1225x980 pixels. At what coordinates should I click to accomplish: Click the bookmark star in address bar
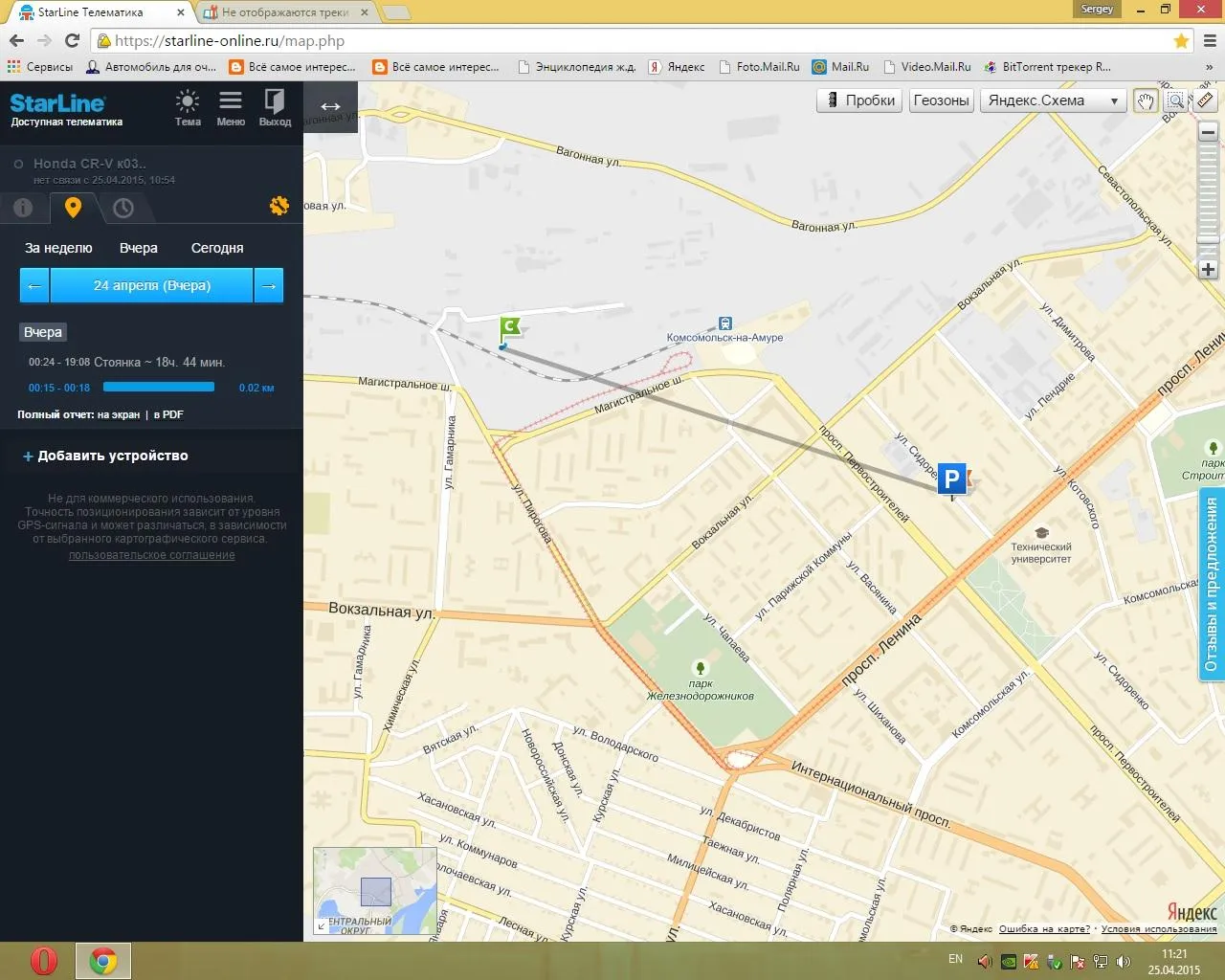(1181, 41)
